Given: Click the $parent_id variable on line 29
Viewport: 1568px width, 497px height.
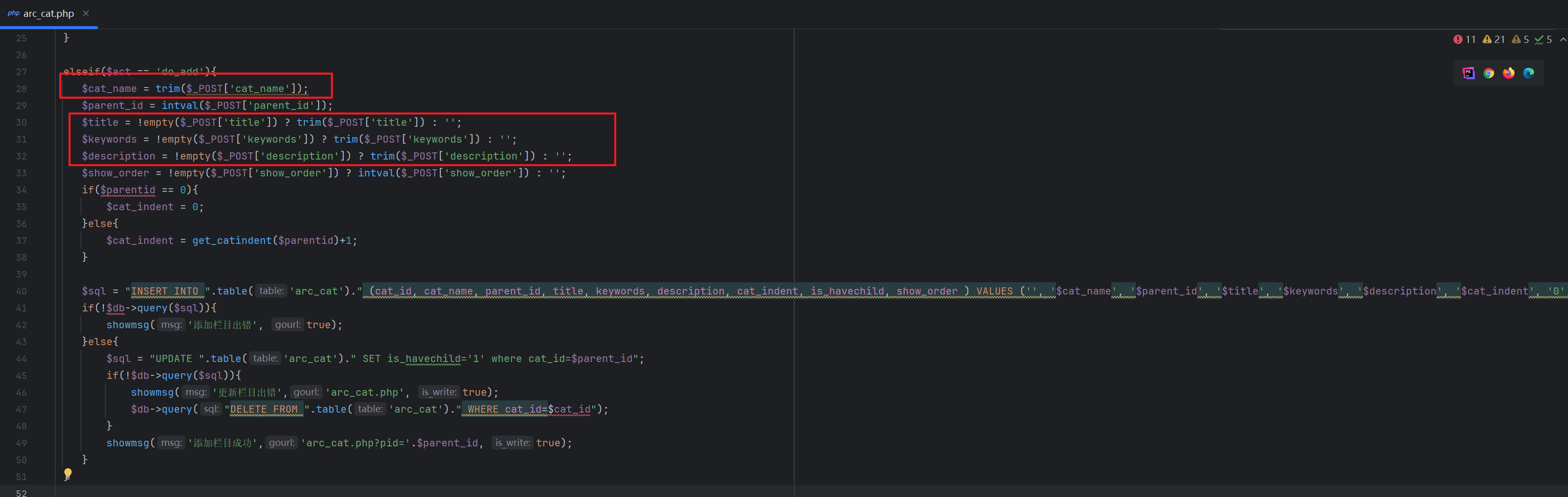Looking at the screenshot, I should [x=113, y=106].
